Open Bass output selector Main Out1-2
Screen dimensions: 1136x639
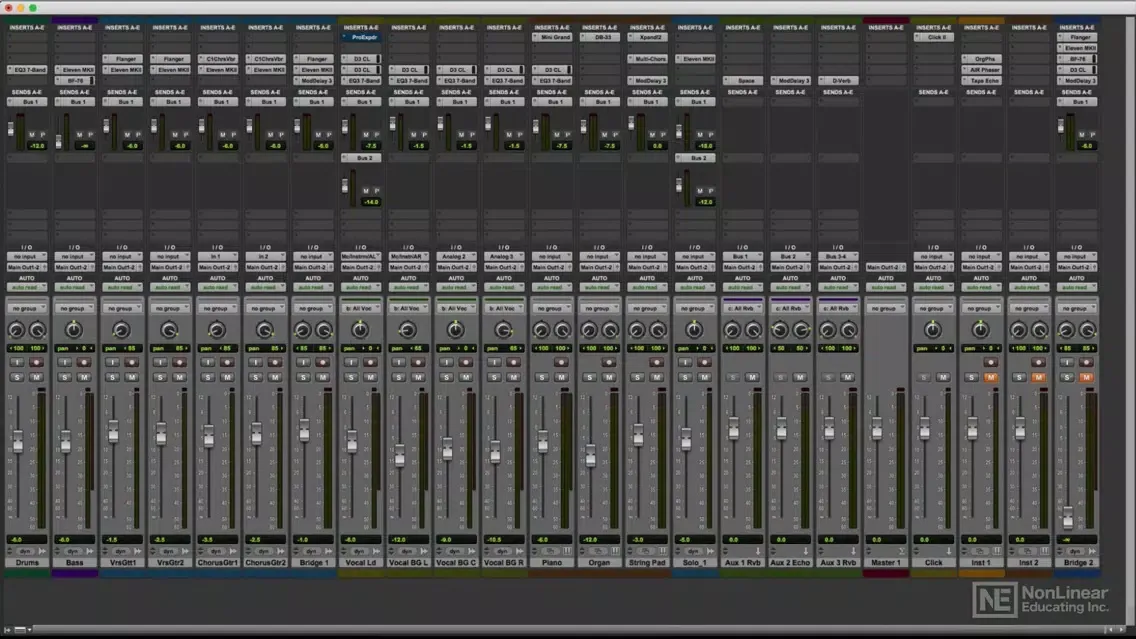pyautogui.click(x=74, y=267)
